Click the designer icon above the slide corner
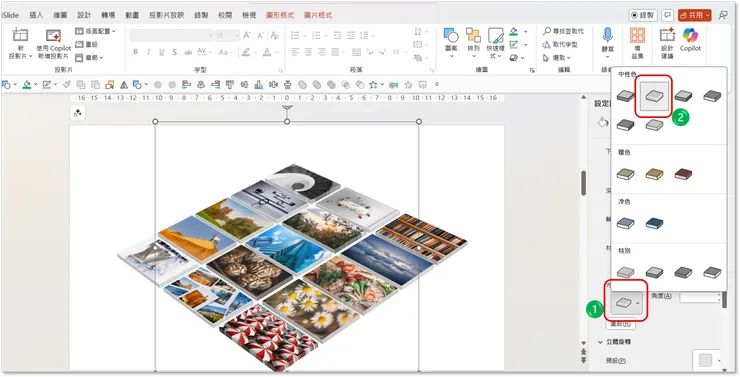This screenshot has height=377, width=740. coord(77,113)
